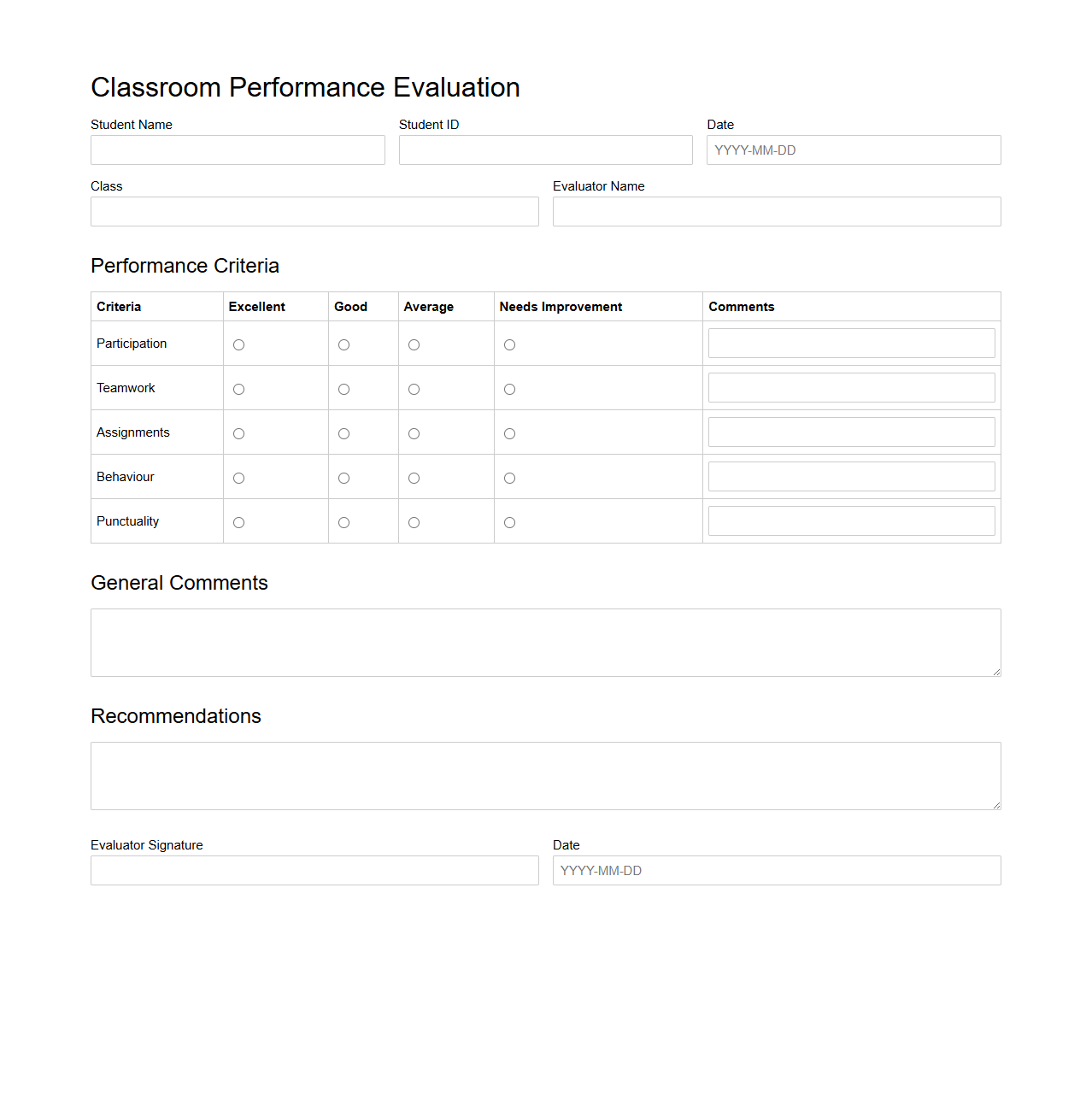Screen dimensions: 1092x1111
Task: Select Good rating for Teamwork
Action: click(x=343, y=389)
